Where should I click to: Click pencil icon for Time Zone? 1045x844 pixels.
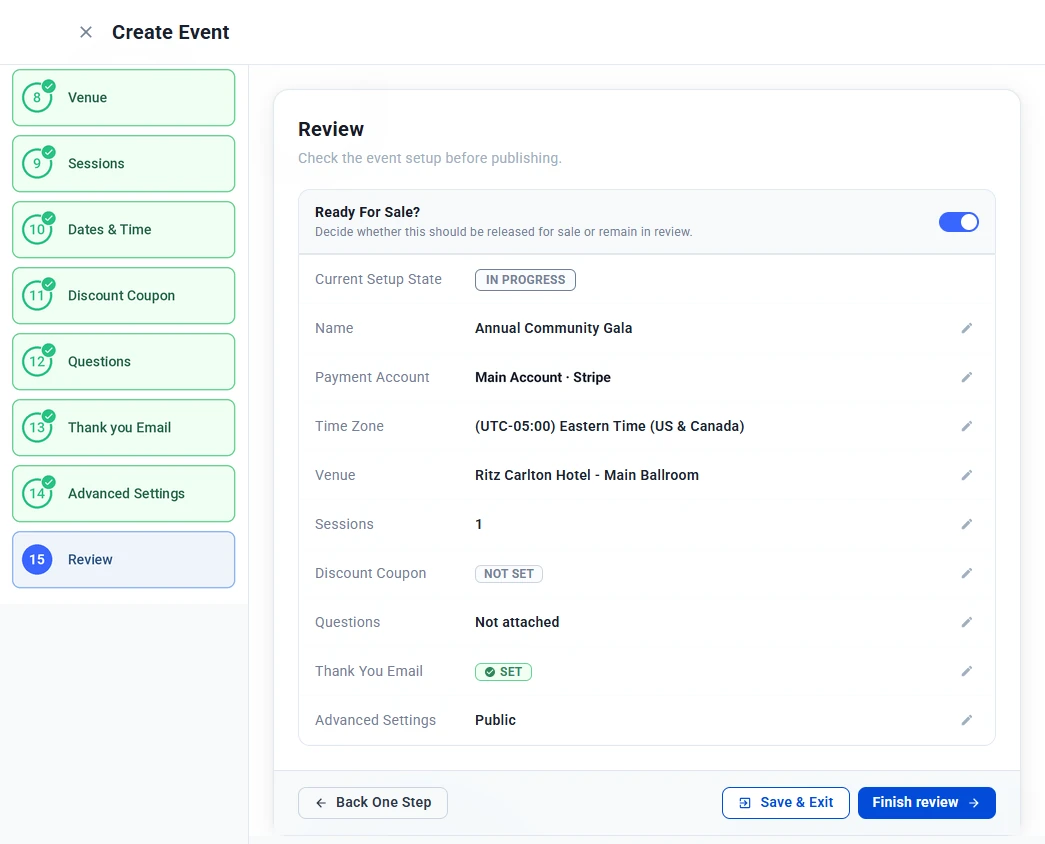(x=966, y=426)
